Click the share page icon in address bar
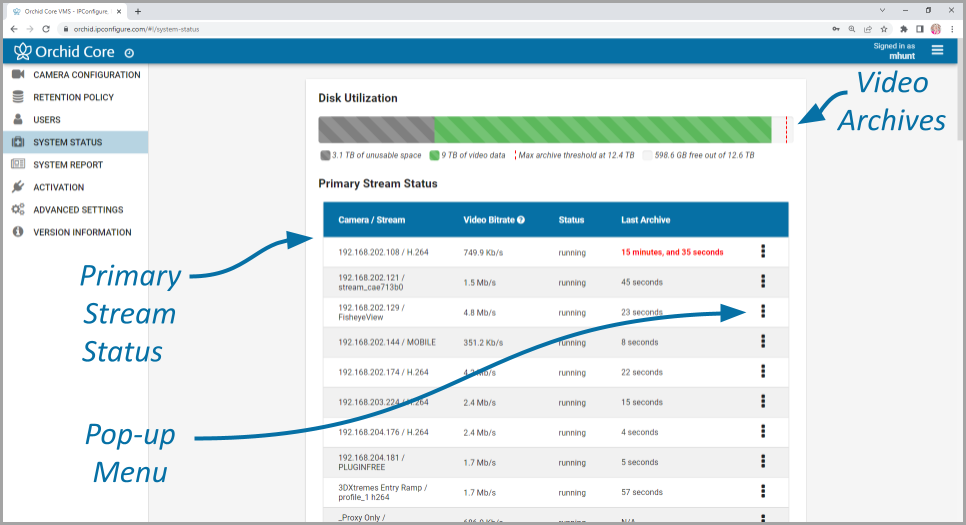The height and width of the screenshot is (525, 966). tap(868, 29)
